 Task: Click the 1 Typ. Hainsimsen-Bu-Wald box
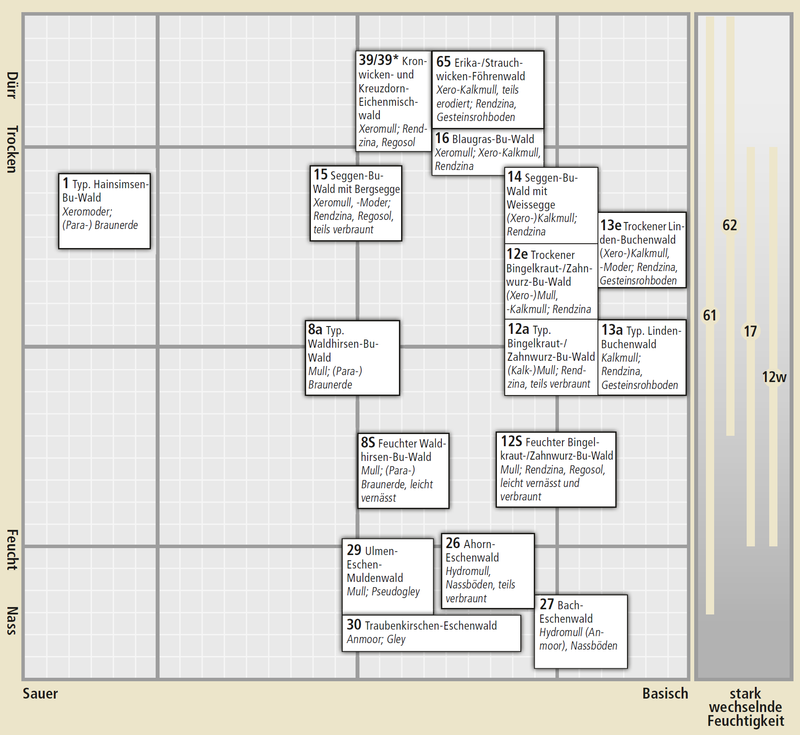click(106, 211)
